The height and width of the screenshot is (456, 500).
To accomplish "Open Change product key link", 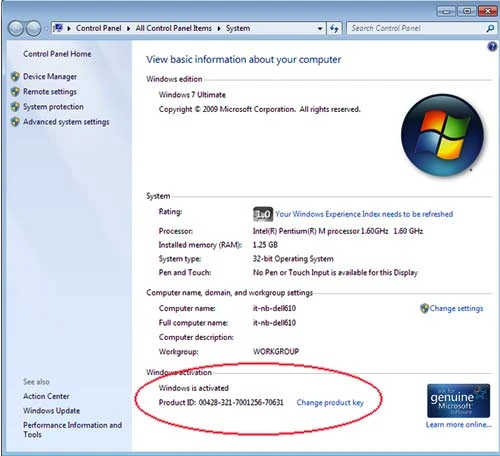I will [330, 403].
